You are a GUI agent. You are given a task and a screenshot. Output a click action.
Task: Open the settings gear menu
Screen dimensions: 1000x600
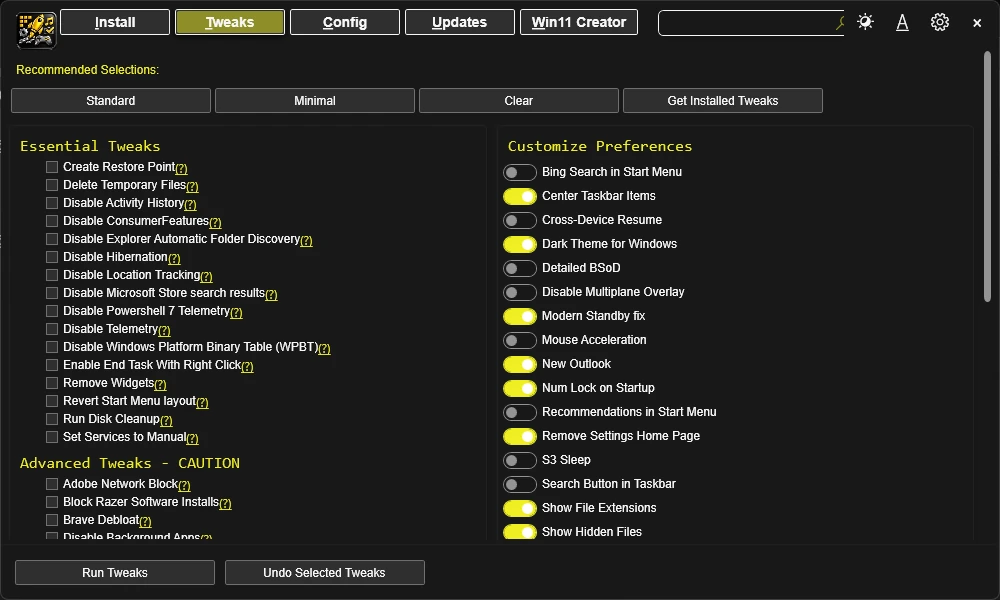pyautogui.click(x=939, y=22)
